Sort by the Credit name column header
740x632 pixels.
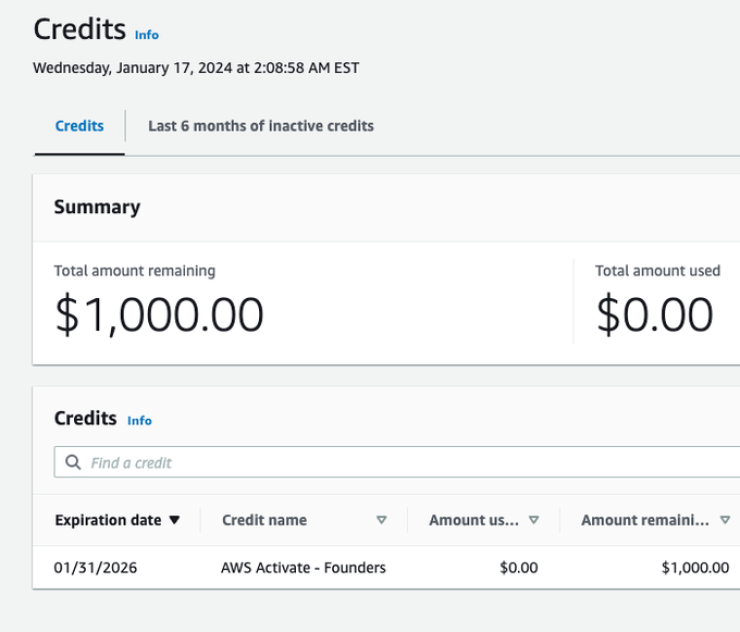(264, 520)
